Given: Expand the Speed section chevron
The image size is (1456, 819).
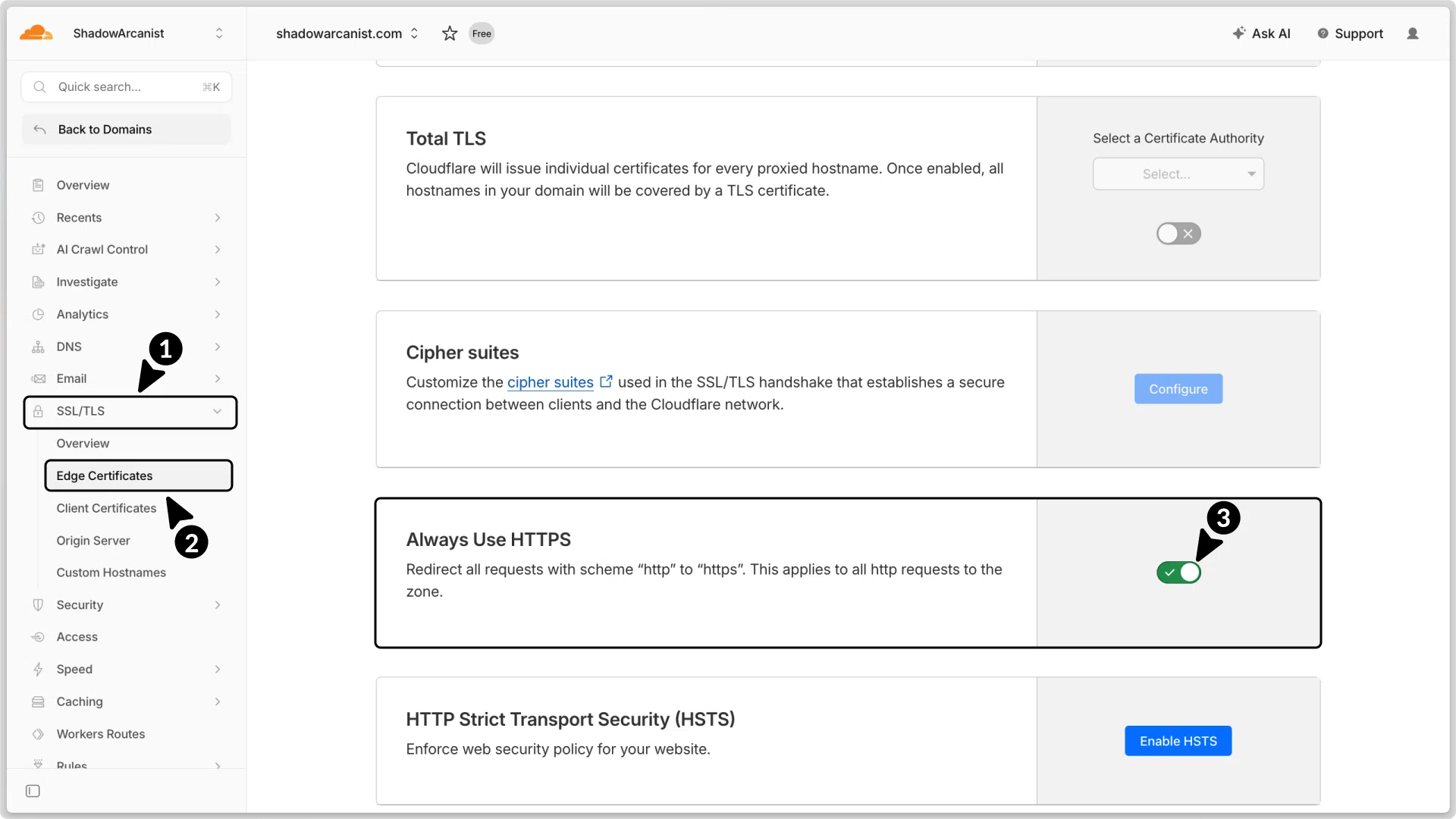Looking at the screenshot, I should click(218, 670).
